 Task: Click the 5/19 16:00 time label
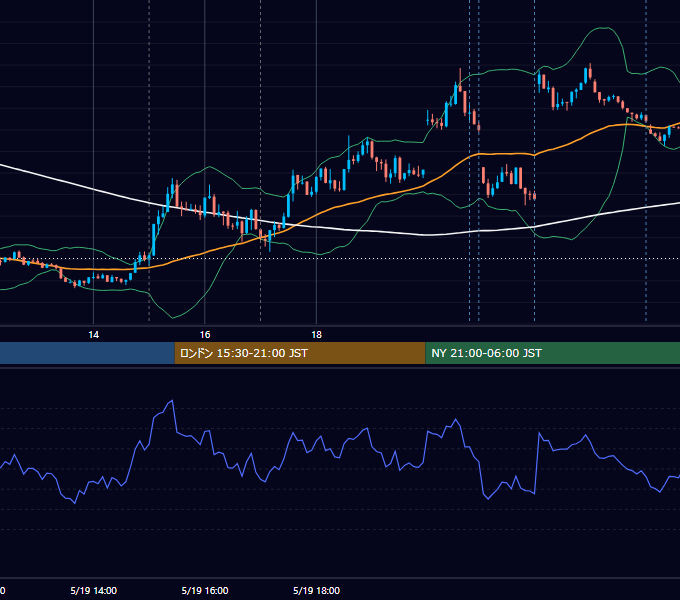point(205,590)
